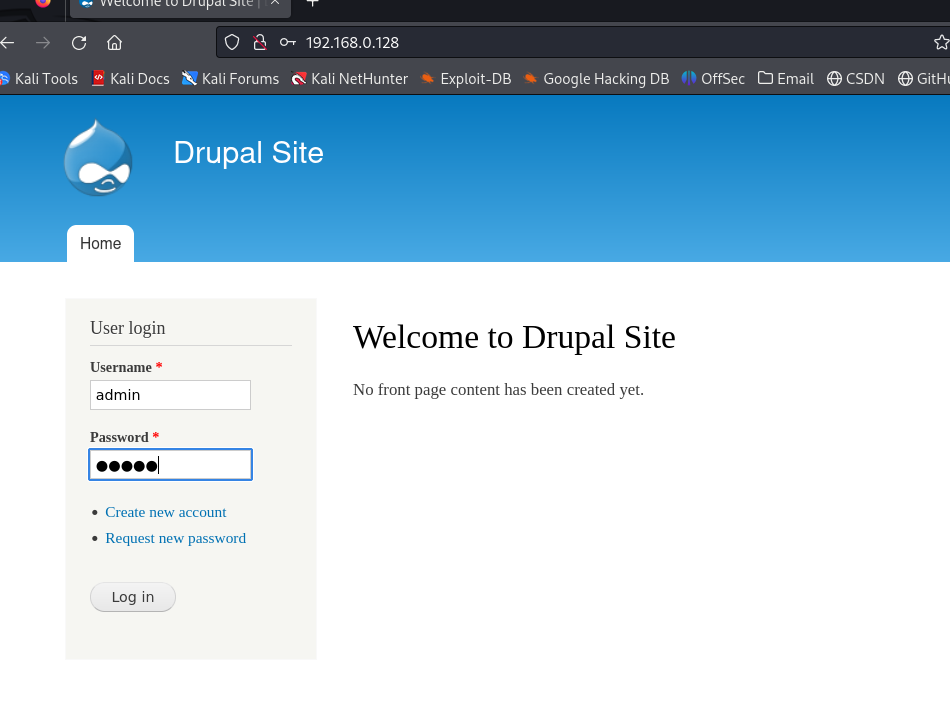Click the Welcome to Drupal Site heading
This screenshot has width=950, height=707.
coord(514,337)
